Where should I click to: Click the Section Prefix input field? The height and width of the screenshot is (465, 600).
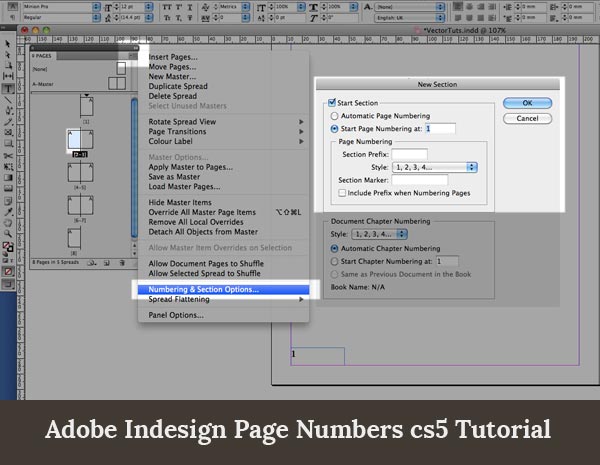(409, 154)
